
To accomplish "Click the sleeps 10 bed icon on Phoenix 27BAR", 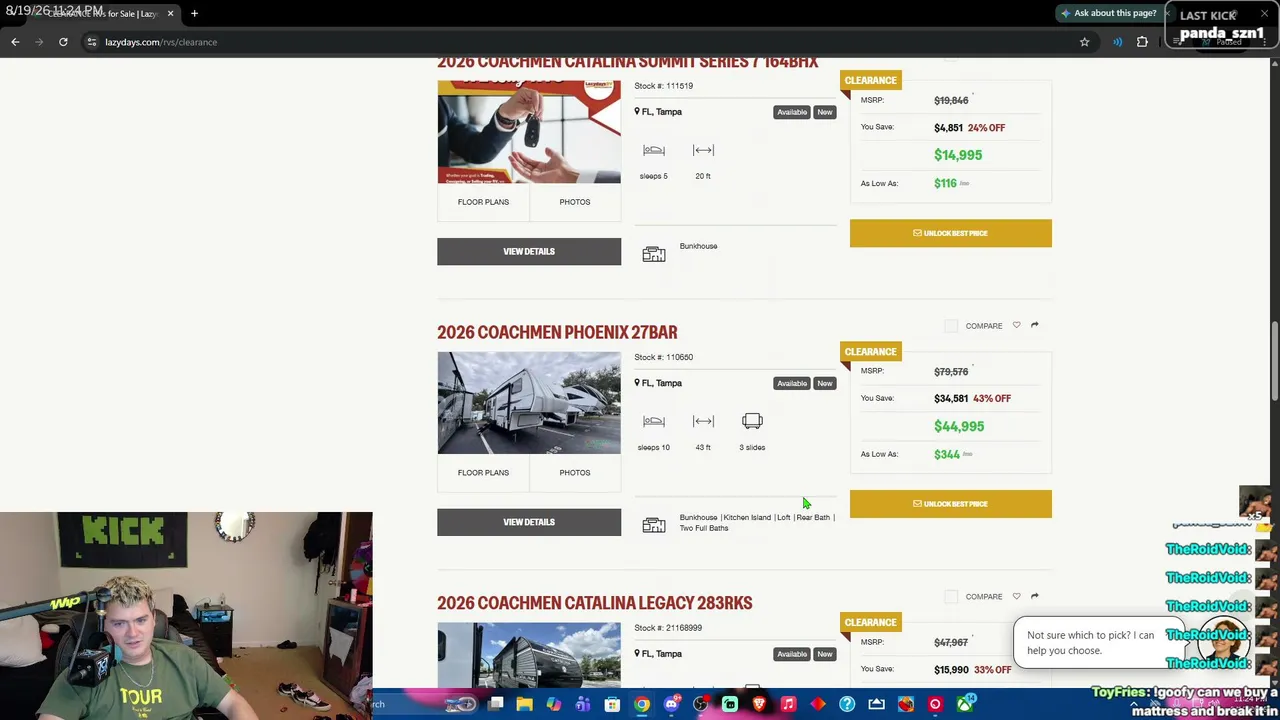I will tap(654, 421).
